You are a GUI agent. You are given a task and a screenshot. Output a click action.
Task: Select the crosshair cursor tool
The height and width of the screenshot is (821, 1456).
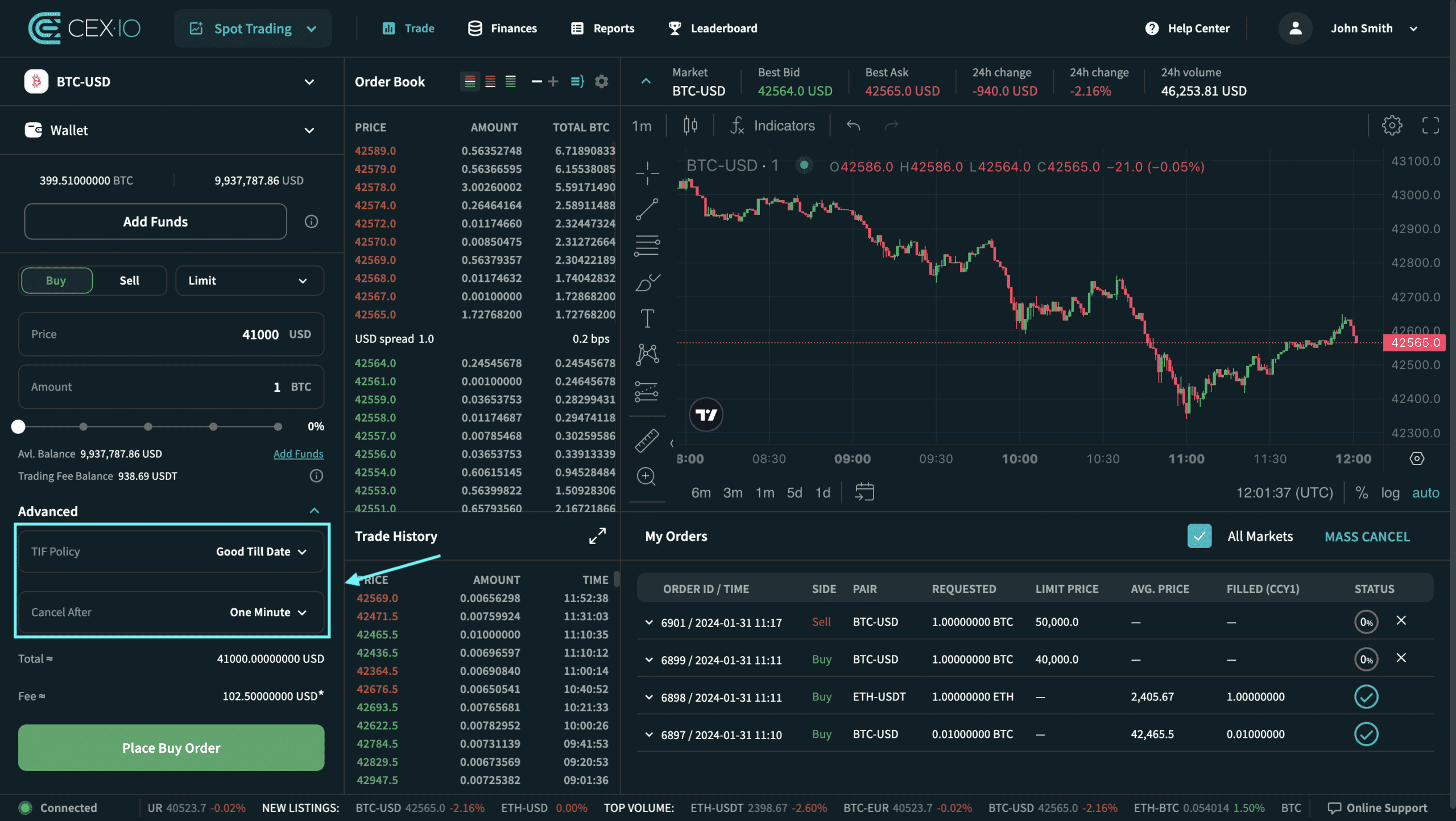coord(647,173)
